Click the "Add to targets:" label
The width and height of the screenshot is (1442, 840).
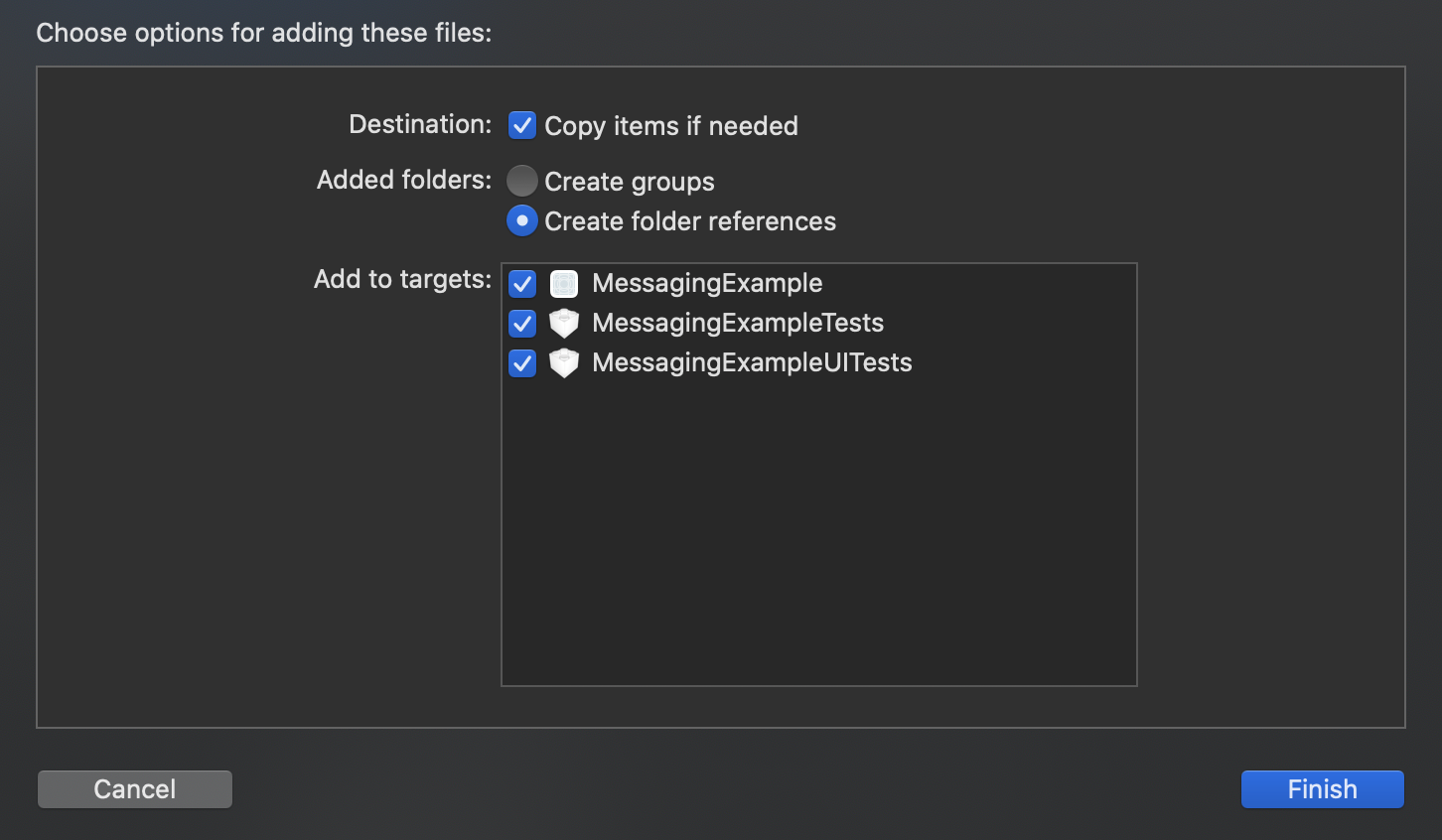402,280
